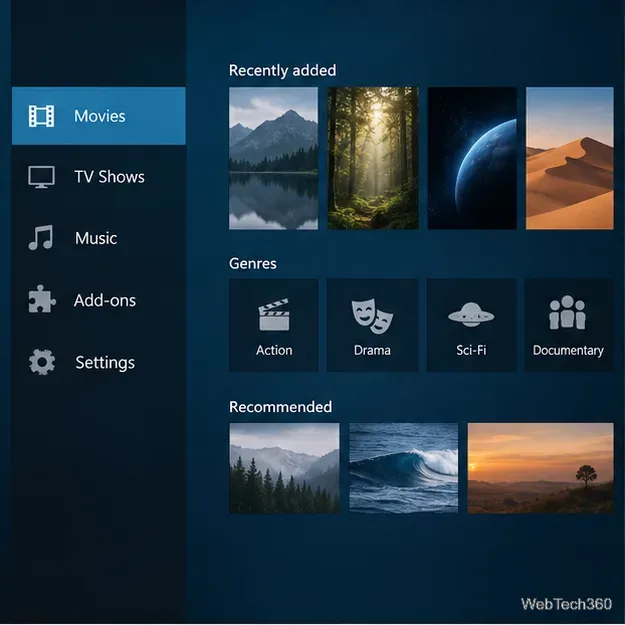Open the sunlit forest movie poster
The height and width of the screenshot is (625, 625).
tap(373, 158)
